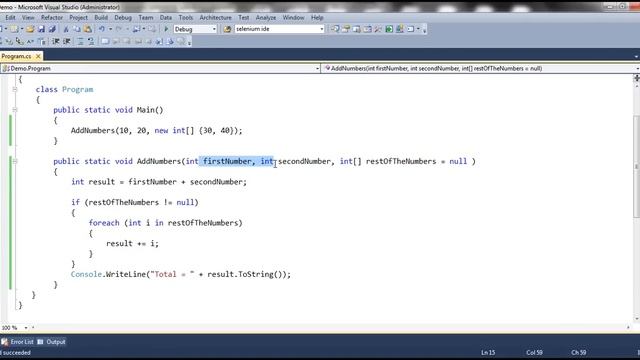This screenshot has width=640, height=360.
Task: Open the Debug configuration dropdown
Action: click(195, 29)
